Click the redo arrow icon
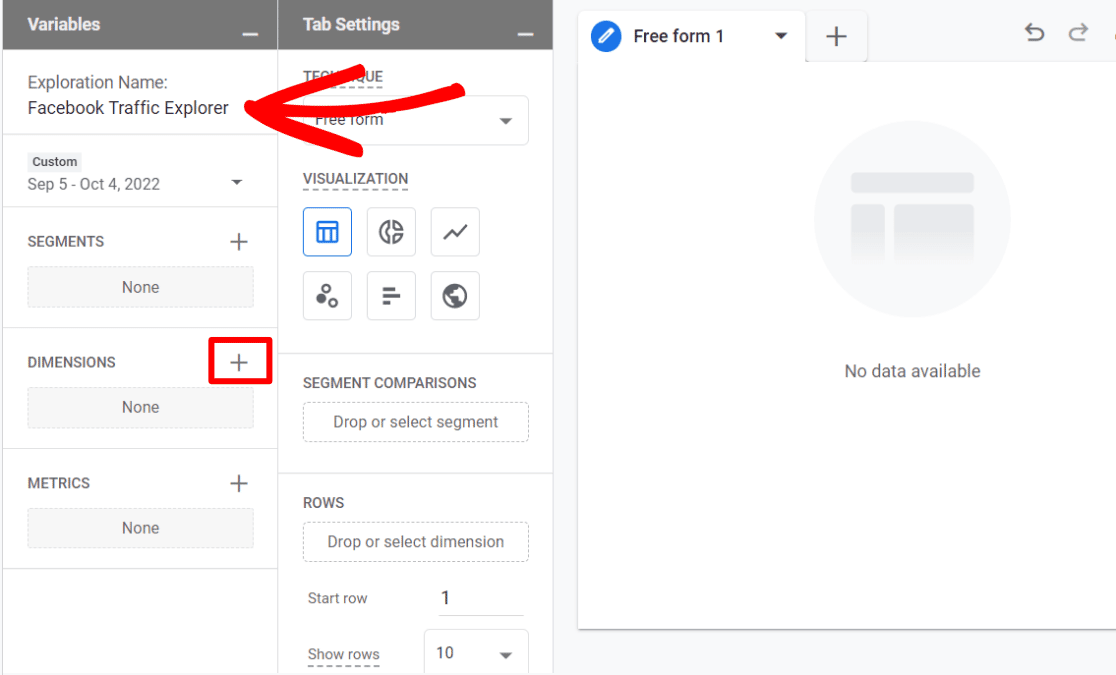 (x=1078, y=32)
